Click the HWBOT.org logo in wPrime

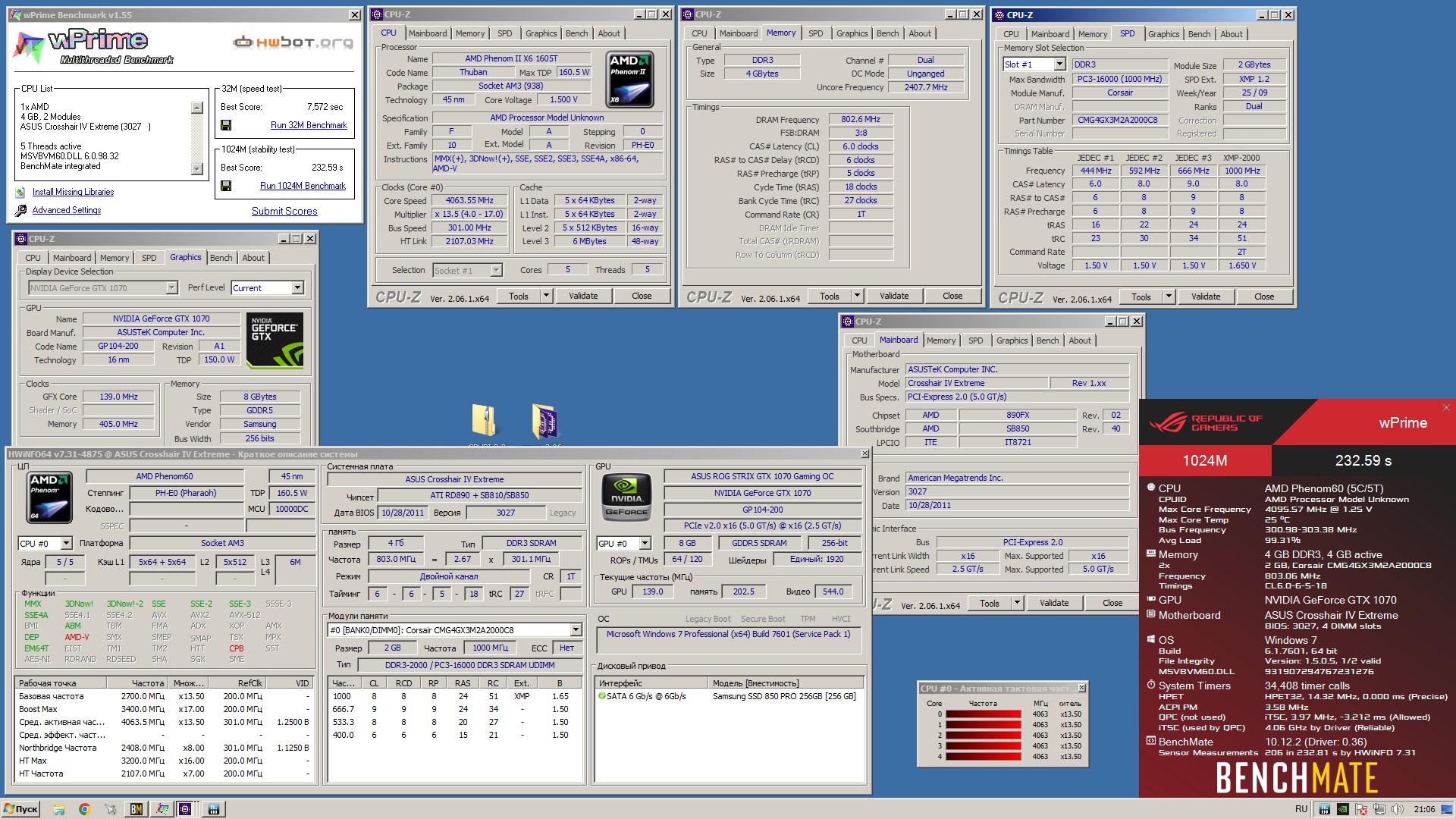coord(293,42)
